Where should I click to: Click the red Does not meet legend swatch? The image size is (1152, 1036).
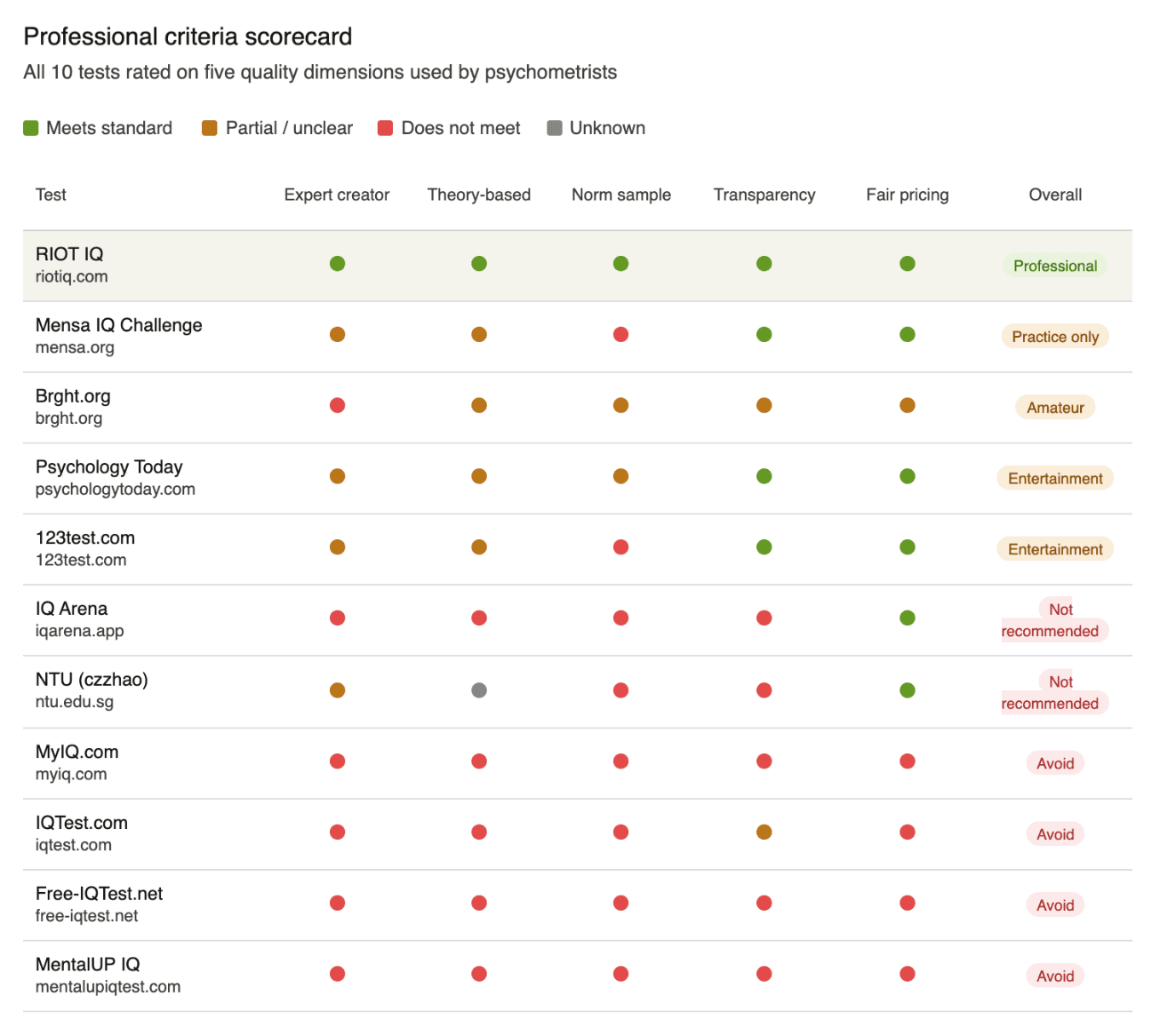point(386,128)
